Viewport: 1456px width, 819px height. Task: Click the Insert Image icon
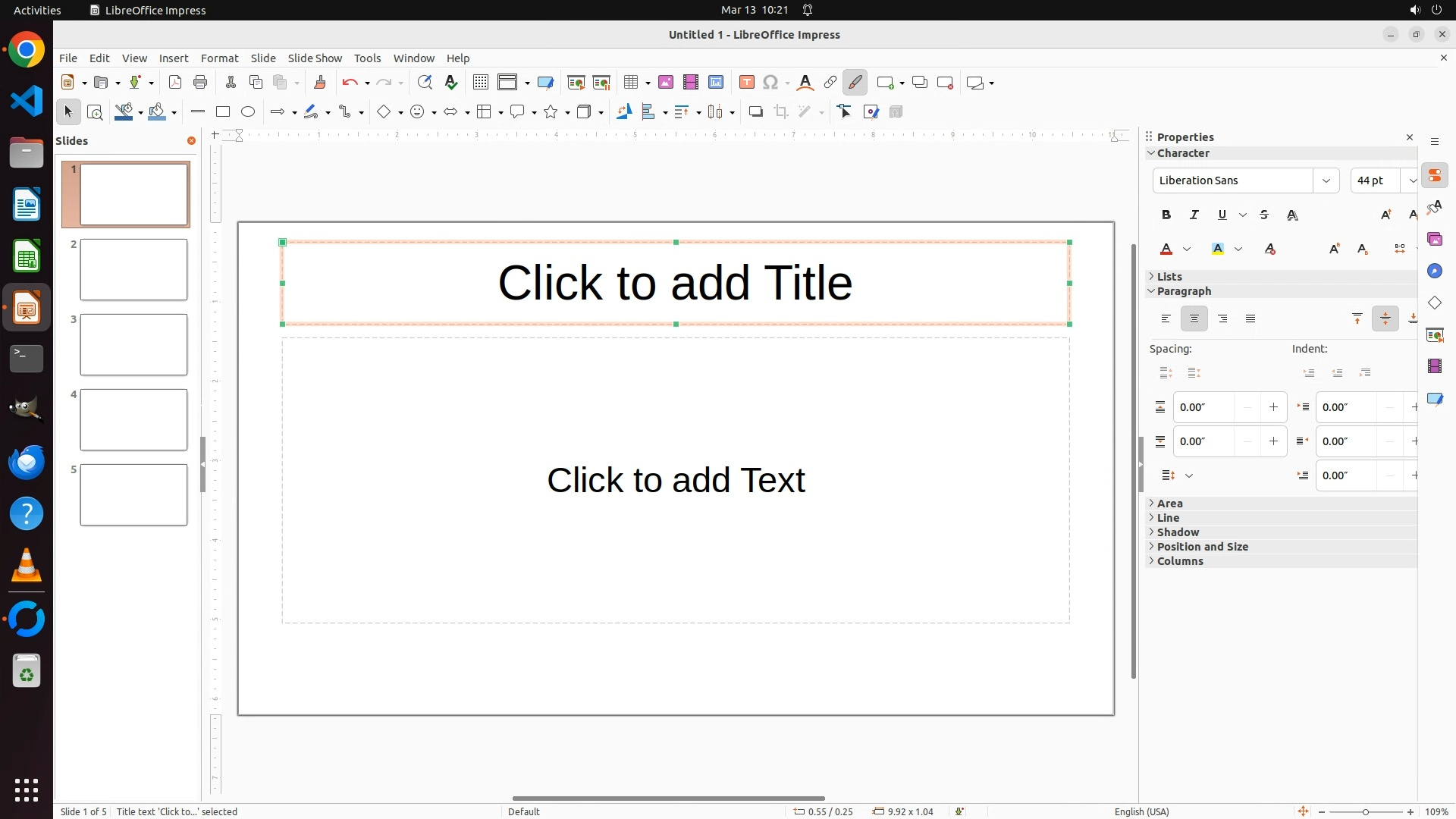(x=666, y=83)
